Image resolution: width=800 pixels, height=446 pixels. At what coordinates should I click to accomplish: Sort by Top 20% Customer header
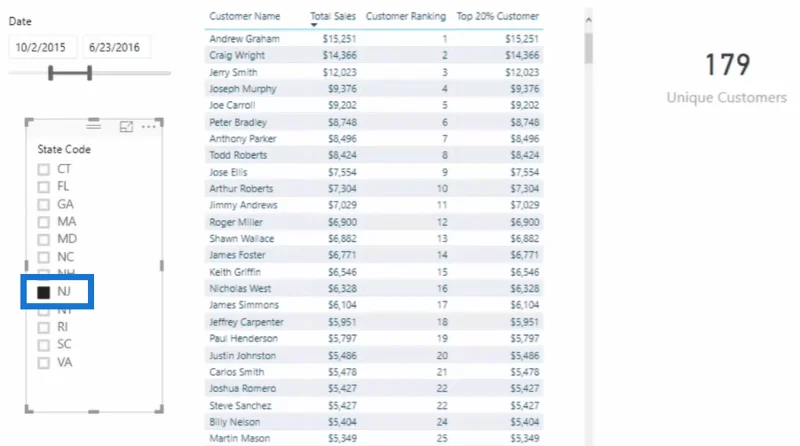(x=497, y=16)
